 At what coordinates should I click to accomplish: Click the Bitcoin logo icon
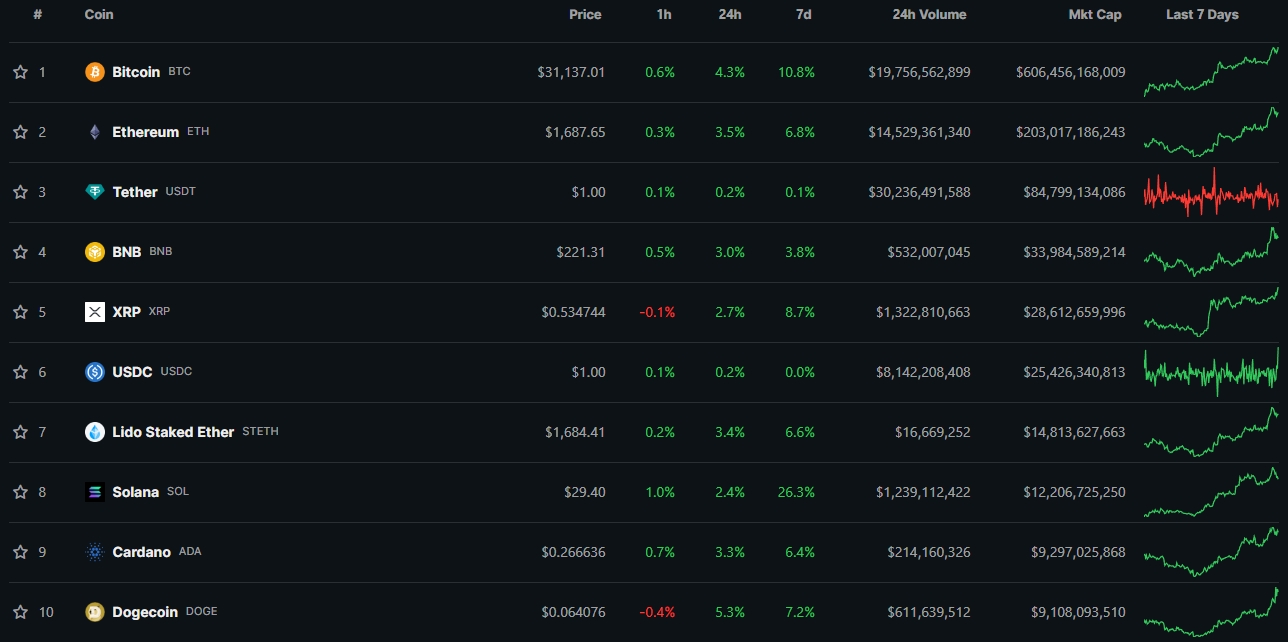tap(95, 72)
